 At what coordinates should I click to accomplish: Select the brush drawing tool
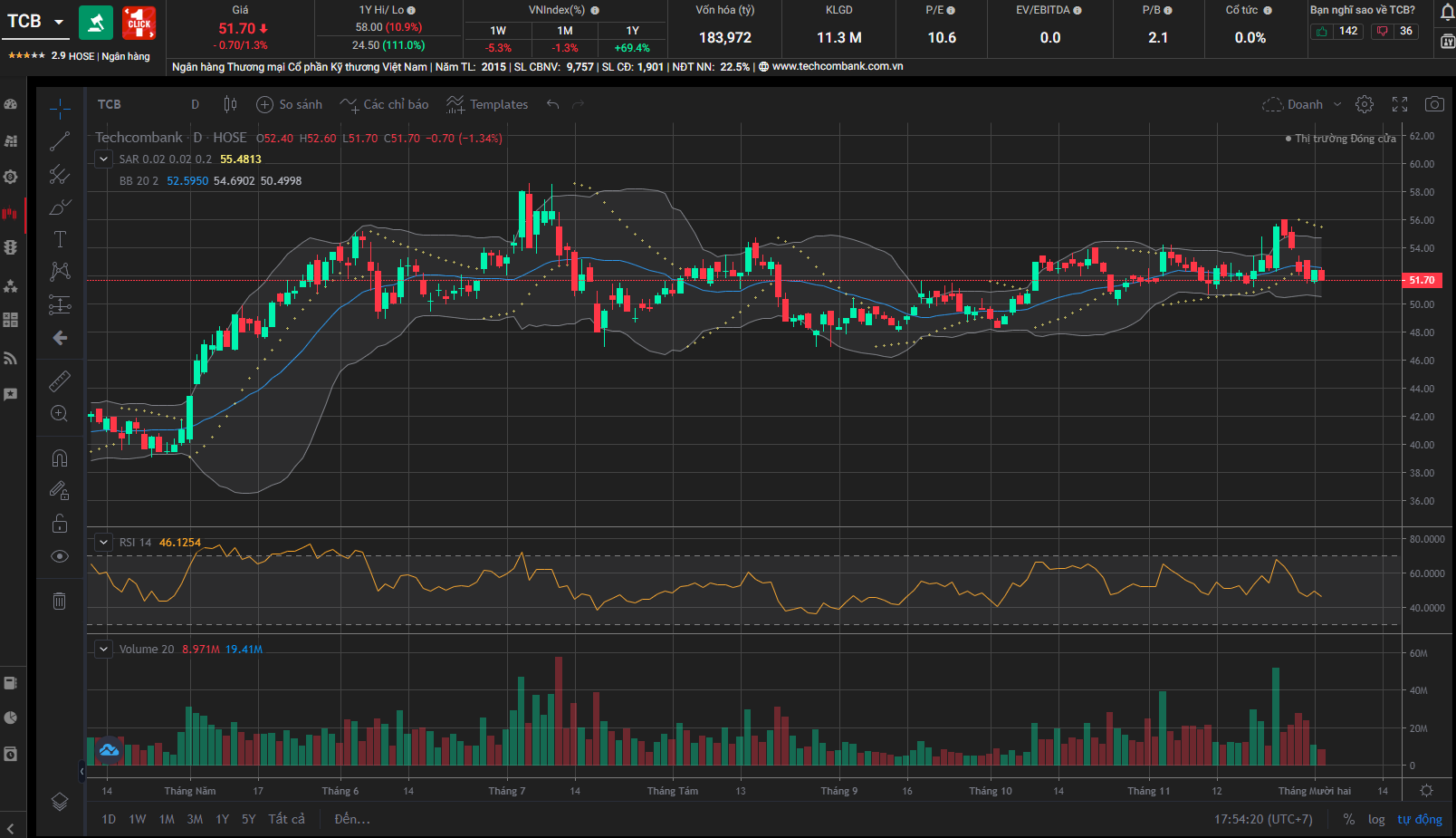(60, 207)
